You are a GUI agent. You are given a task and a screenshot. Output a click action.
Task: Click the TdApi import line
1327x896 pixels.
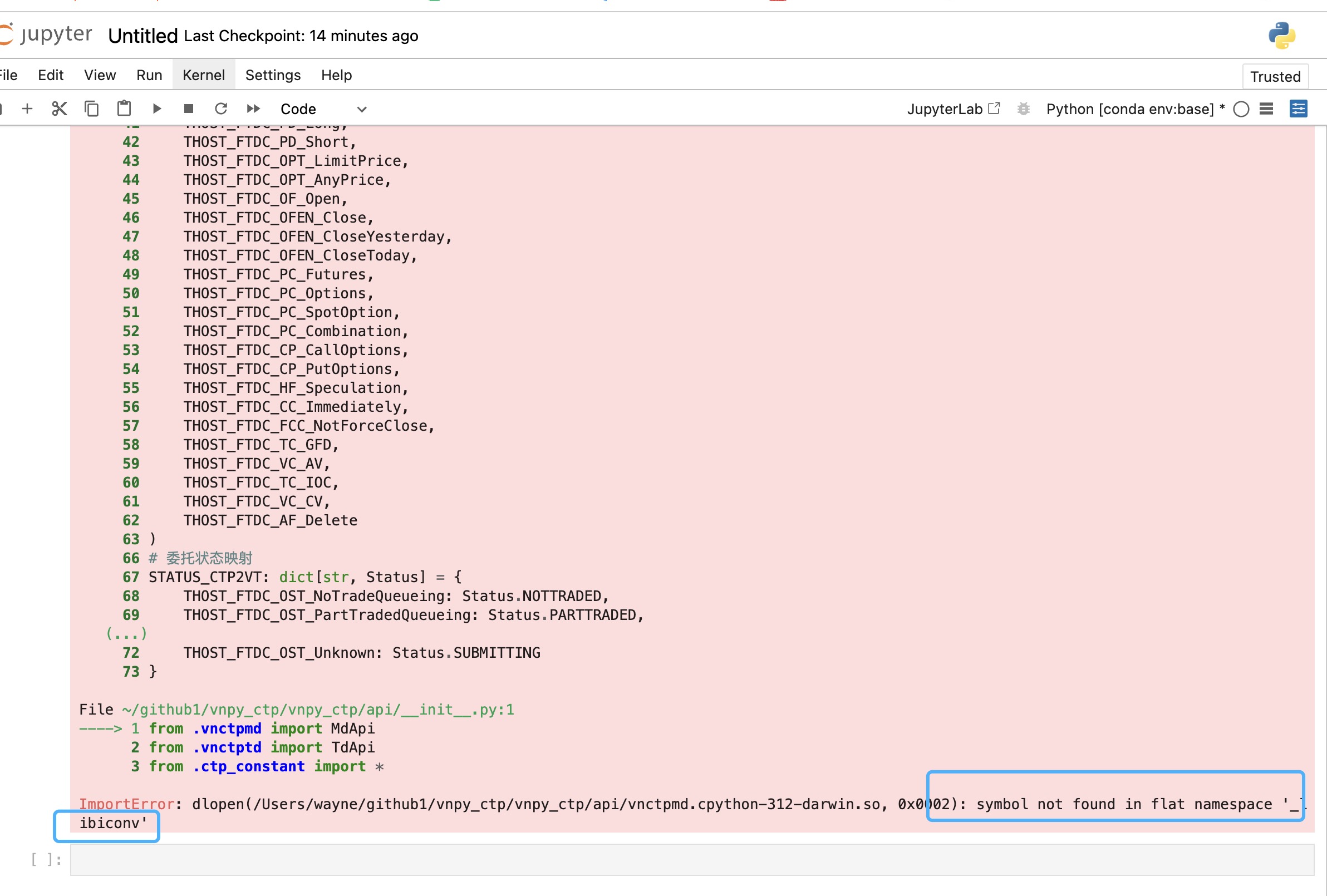tap(262, 747)
